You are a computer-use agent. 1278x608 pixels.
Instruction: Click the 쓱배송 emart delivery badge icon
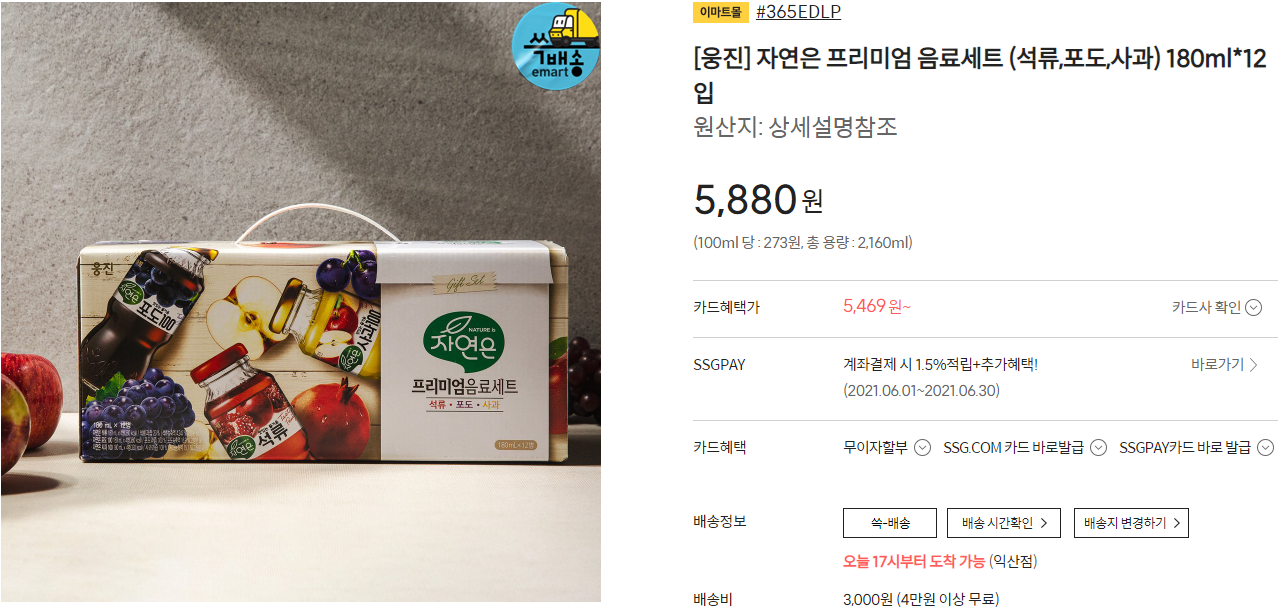[x=556, y=46]
